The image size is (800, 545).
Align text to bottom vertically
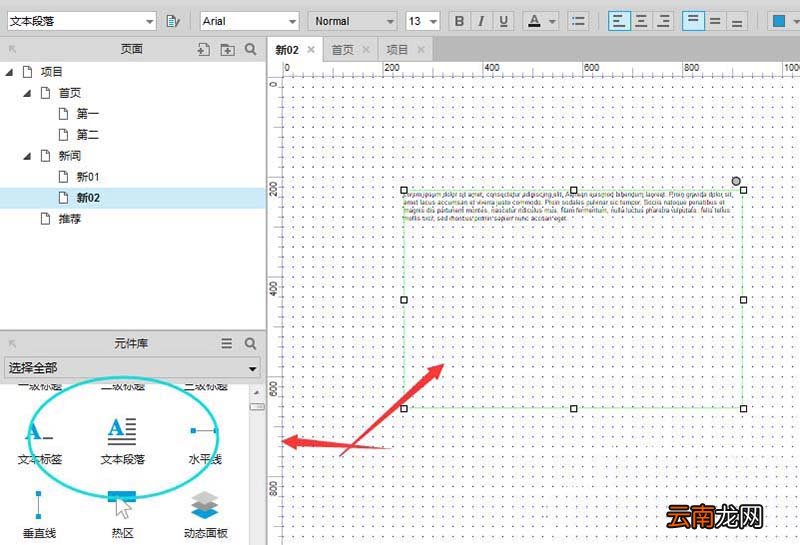coord(737,21)
